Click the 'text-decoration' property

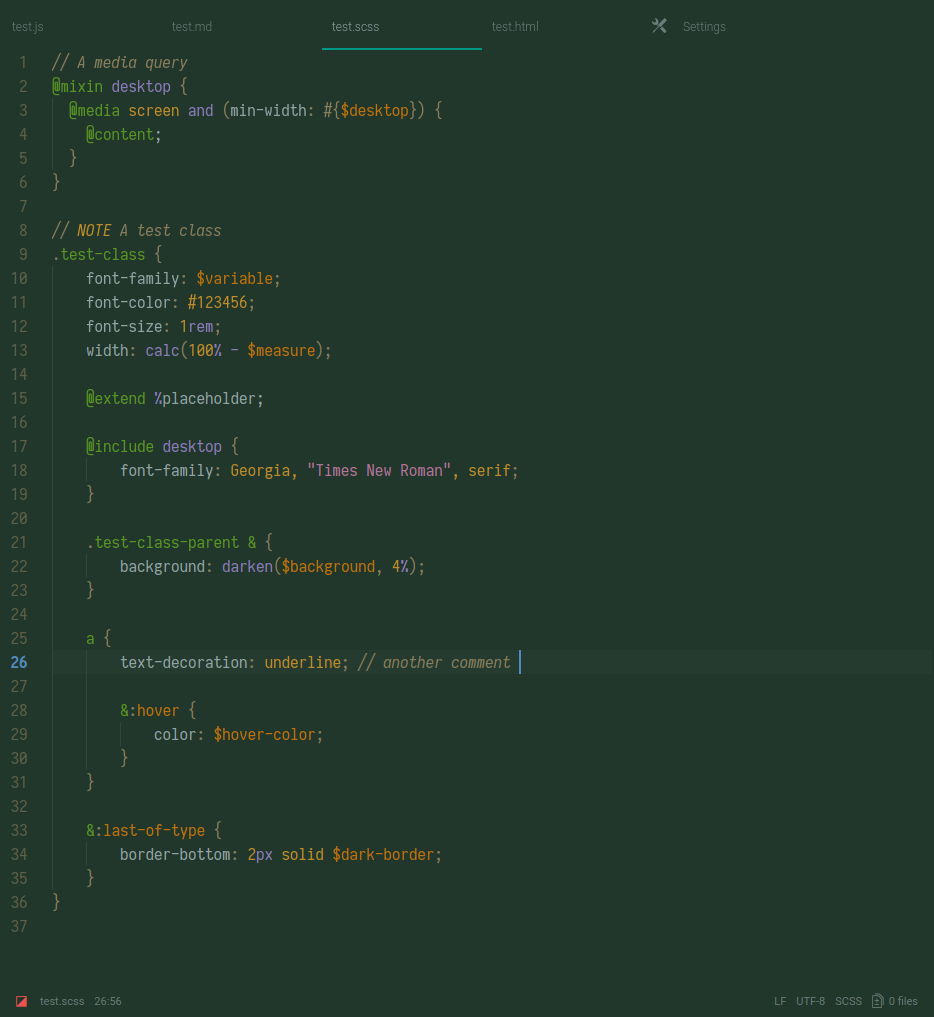click(x=184, y=663)
